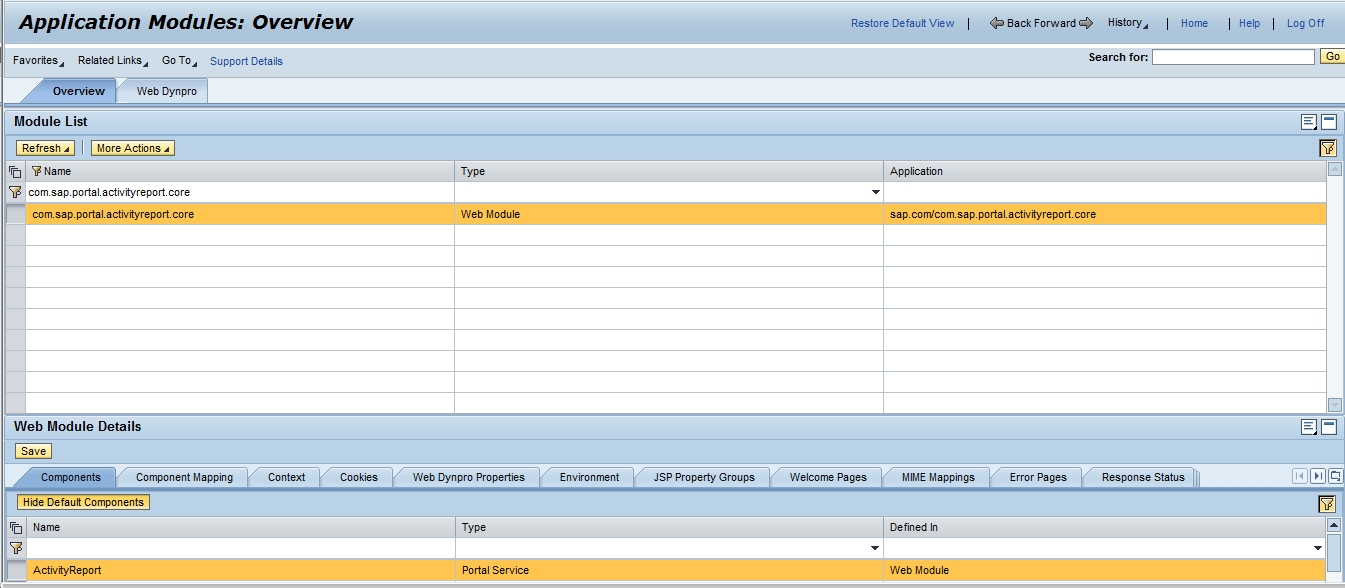This screenshot has height=588, width=1345.
Task: Open the Error Pages tab
Action: [1038, 477]
